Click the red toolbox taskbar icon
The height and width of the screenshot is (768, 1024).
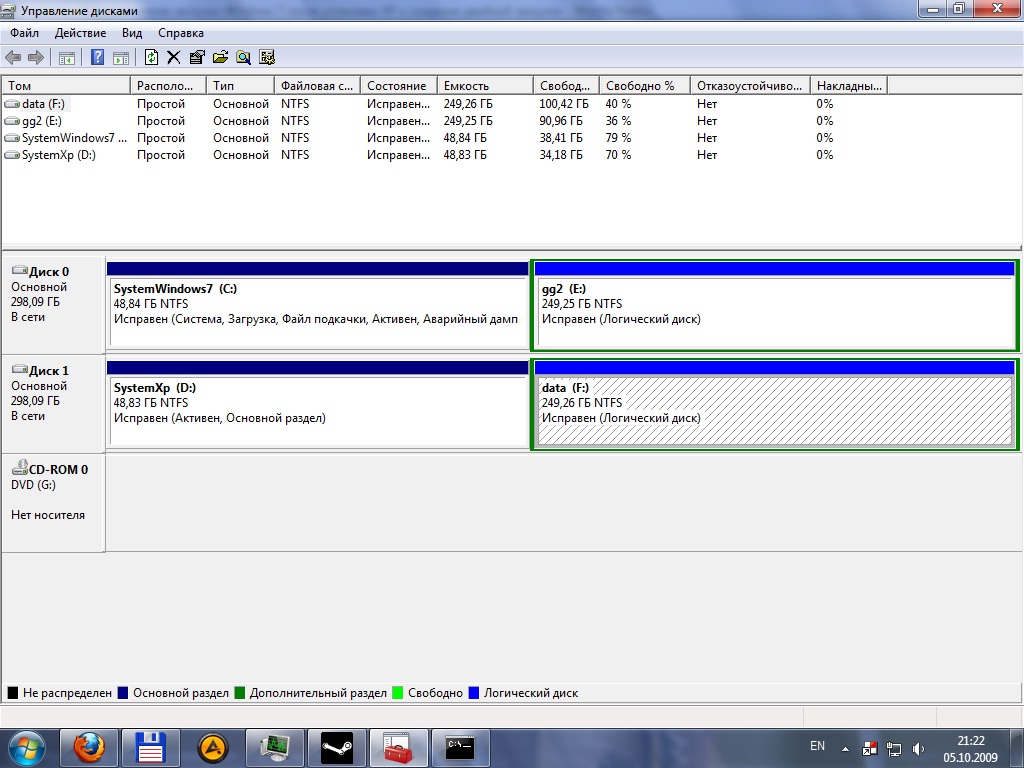(x=399, y=748)
